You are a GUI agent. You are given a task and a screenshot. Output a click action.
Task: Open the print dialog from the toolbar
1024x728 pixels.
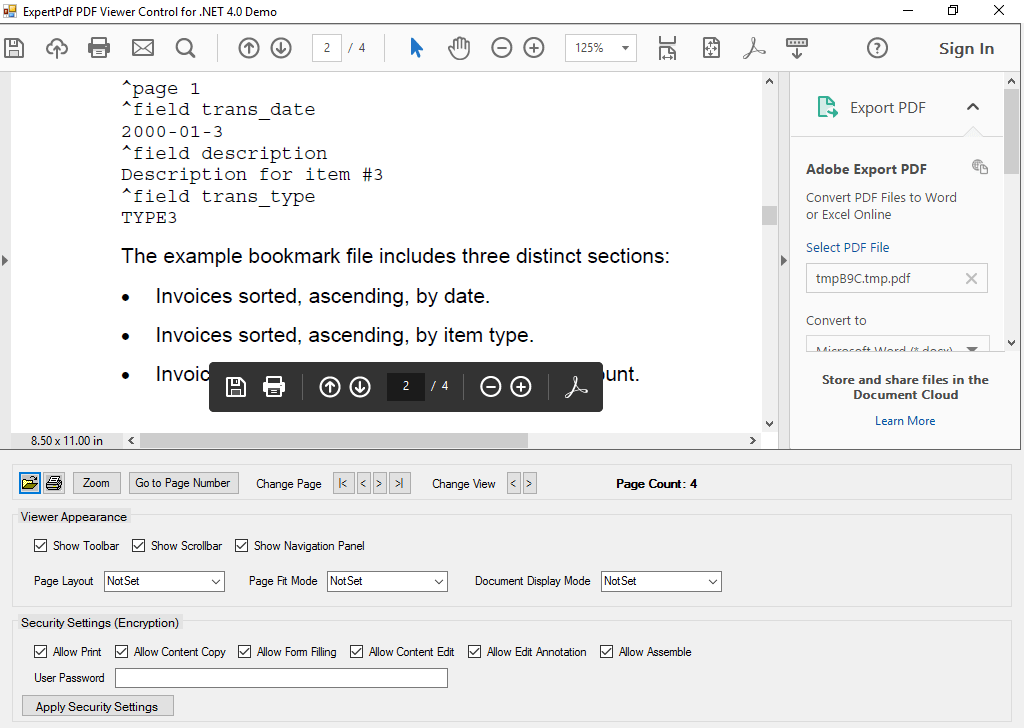tap(98, 48)
